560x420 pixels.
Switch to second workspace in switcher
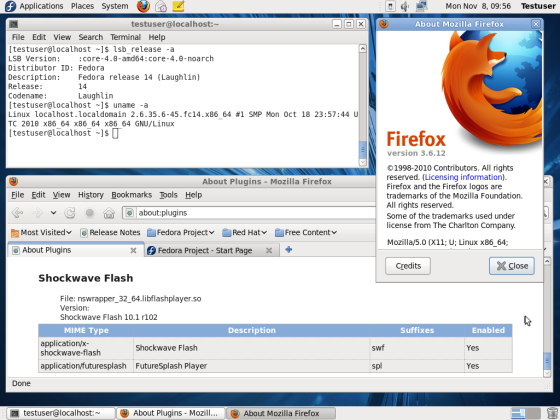533,413
